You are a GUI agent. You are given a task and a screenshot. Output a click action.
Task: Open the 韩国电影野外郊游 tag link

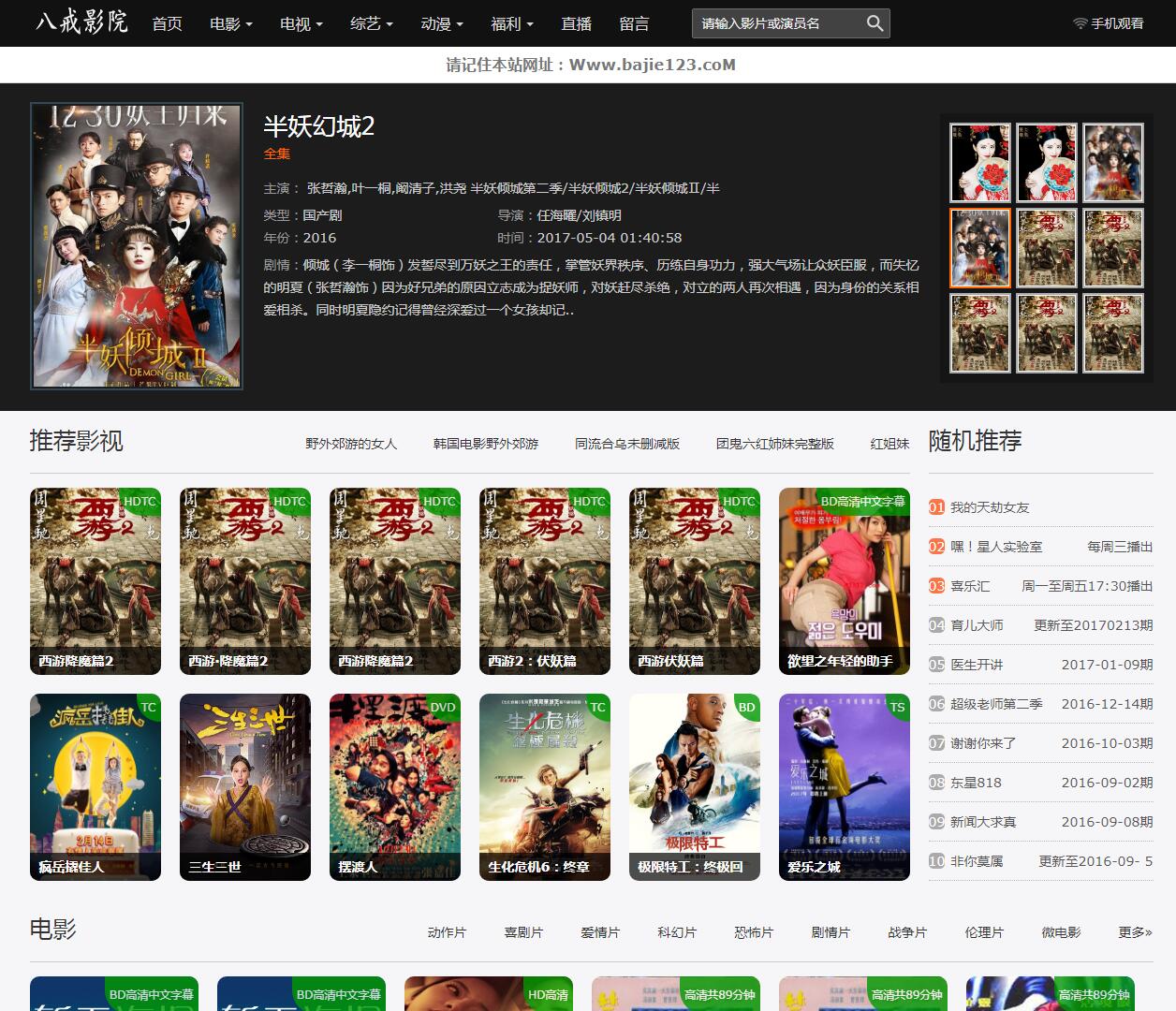pos(486,444)
